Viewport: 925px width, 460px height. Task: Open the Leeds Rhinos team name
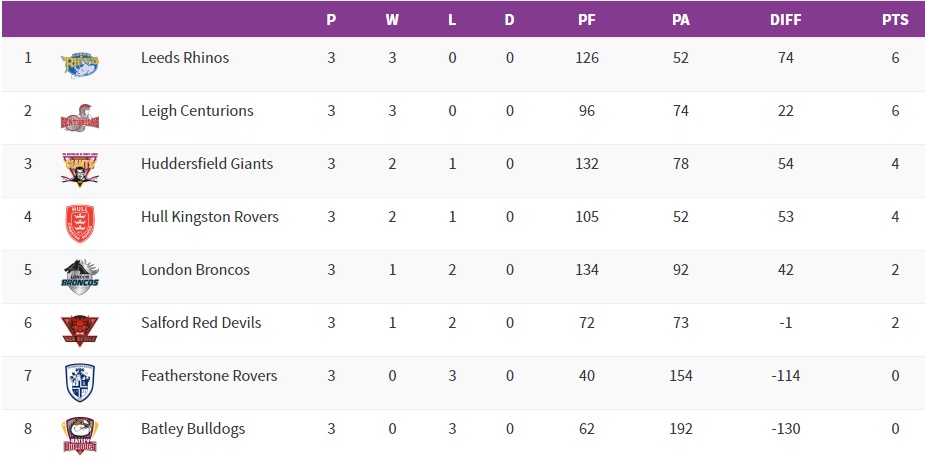185,58
